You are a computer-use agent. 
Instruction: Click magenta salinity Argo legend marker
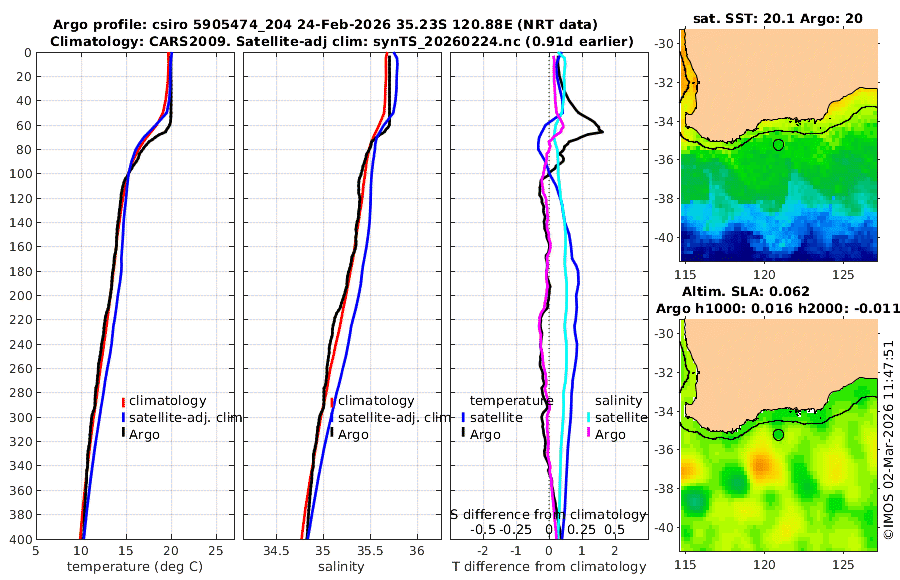tap(588, 434)
